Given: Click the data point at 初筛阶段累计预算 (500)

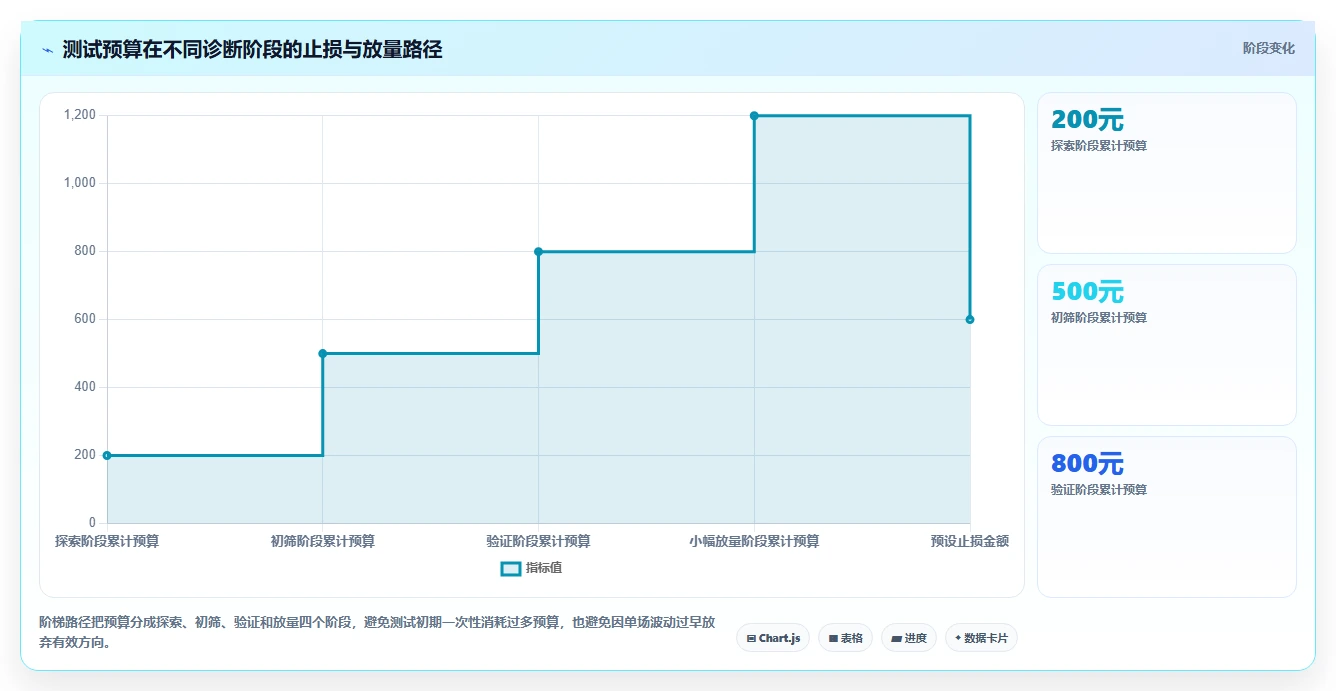Looking at the screenshot, I should point(322,353).
